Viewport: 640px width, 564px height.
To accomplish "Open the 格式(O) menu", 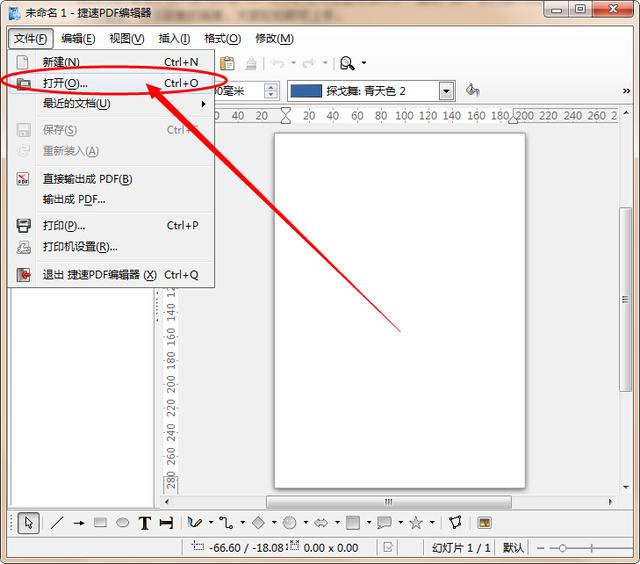I will pyautogui.click(x=222, y=39).
